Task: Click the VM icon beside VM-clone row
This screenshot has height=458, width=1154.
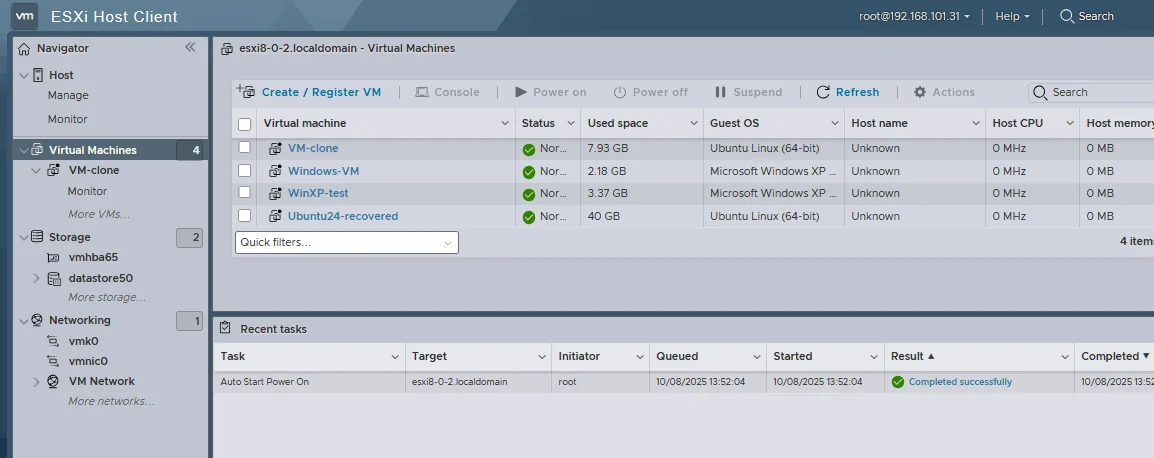Action: pyautogui.click(x=275, y=148)
